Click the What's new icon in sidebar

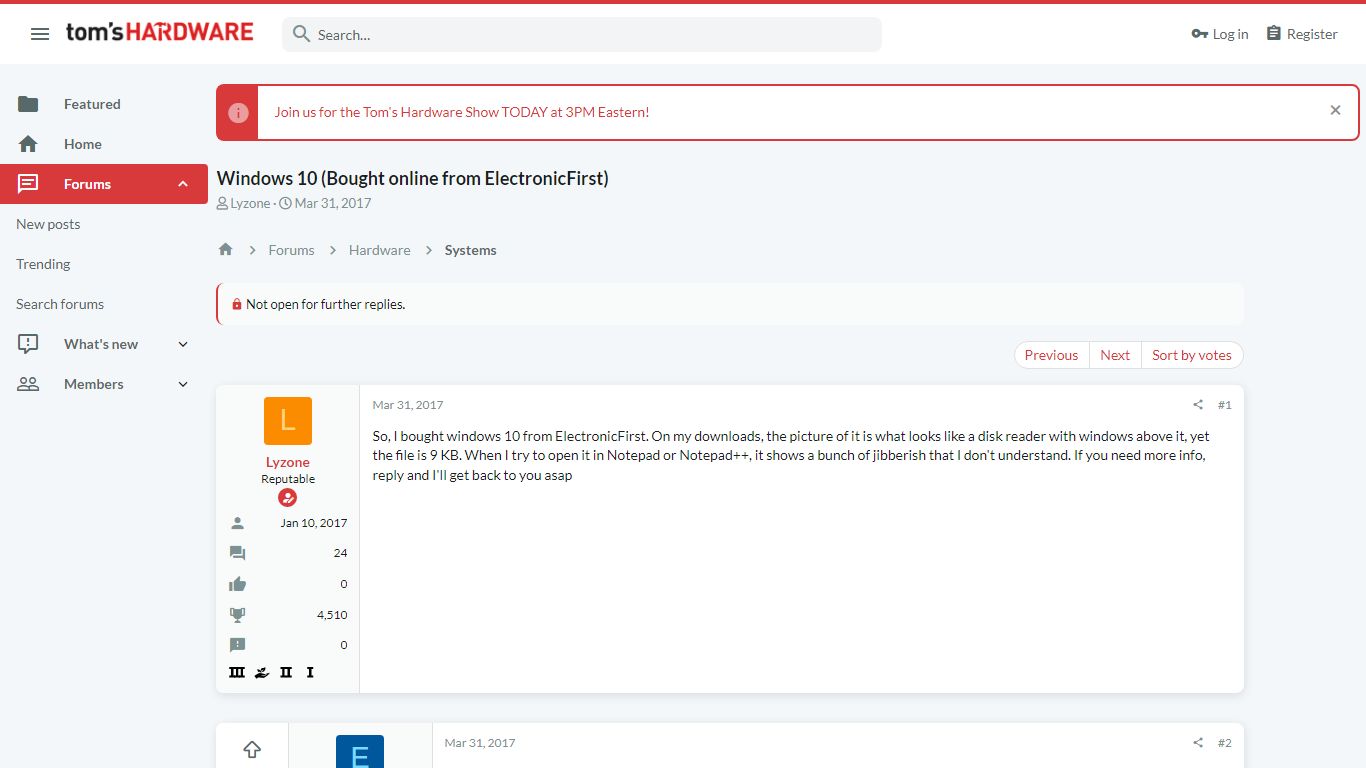point(28,344)
